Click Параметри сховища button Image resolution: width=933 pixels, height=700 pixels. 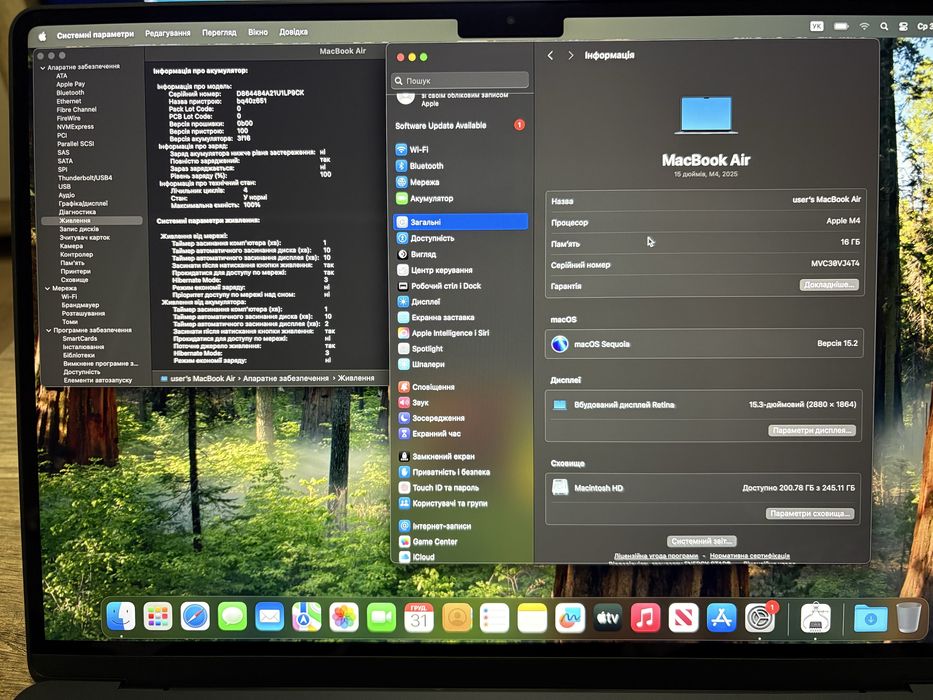(x=810, y=513)
